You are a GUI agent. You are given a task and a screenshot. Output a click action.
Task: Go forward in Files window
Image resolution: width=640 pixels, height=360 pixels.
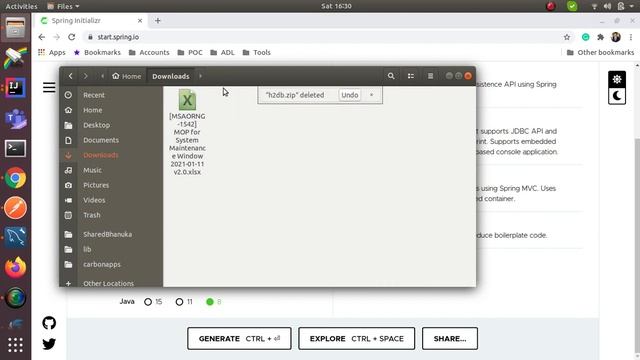point(85,76)
